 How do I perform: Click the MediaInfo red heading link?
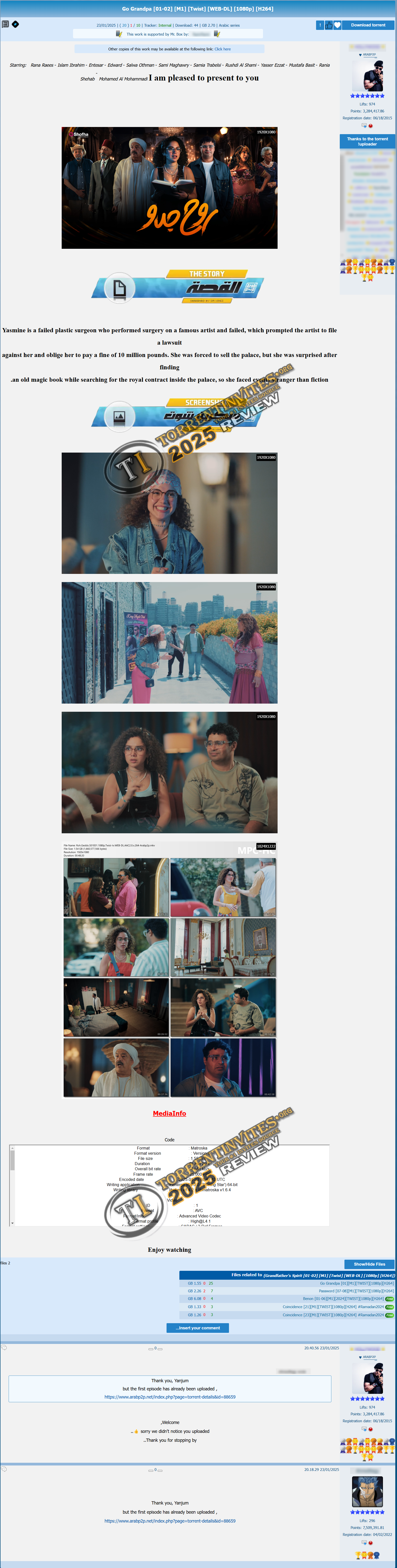170,1113
